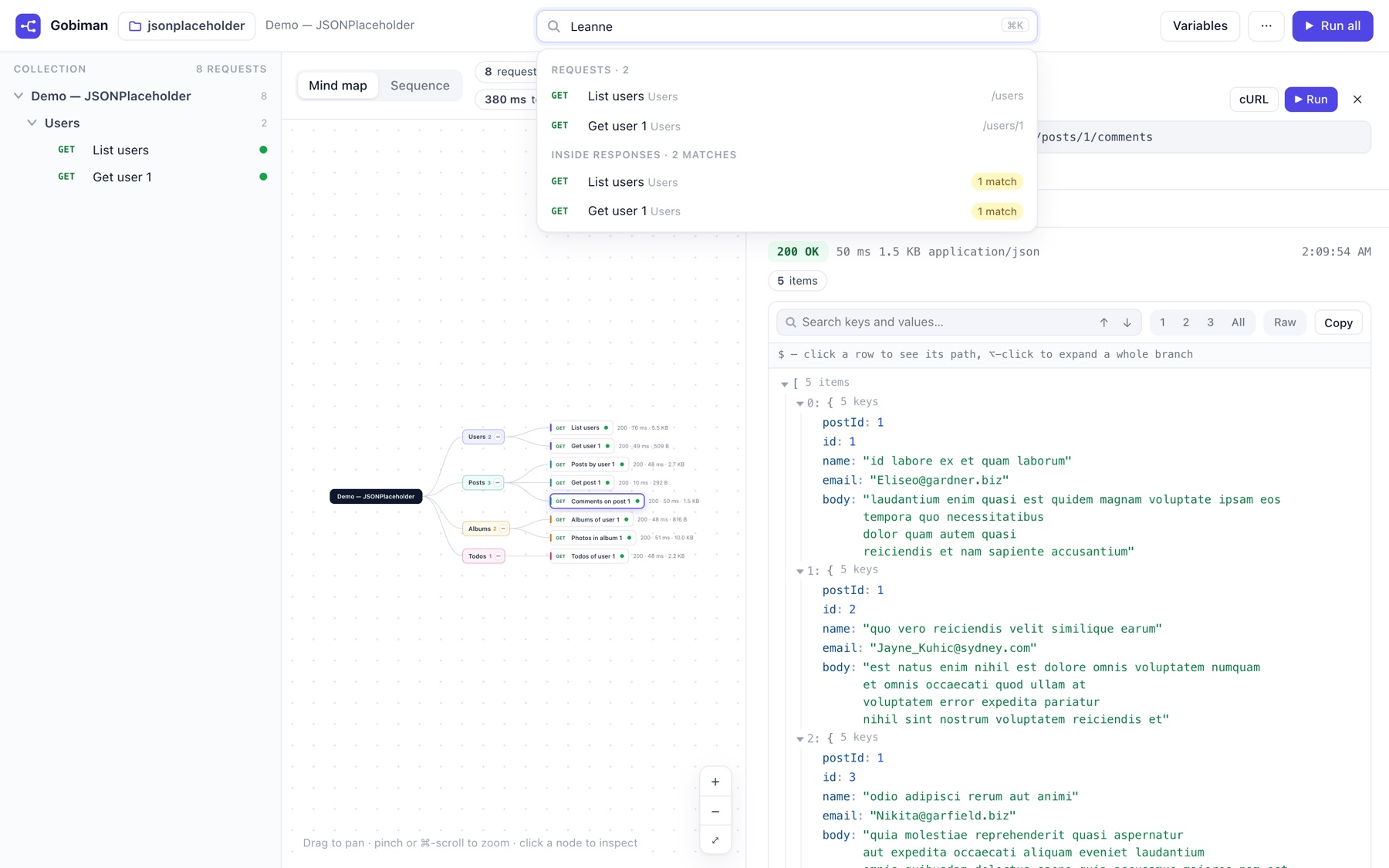Close the request detail panel with X
This screenshot has height=868, width=1389.
(x=1357, y=100)
